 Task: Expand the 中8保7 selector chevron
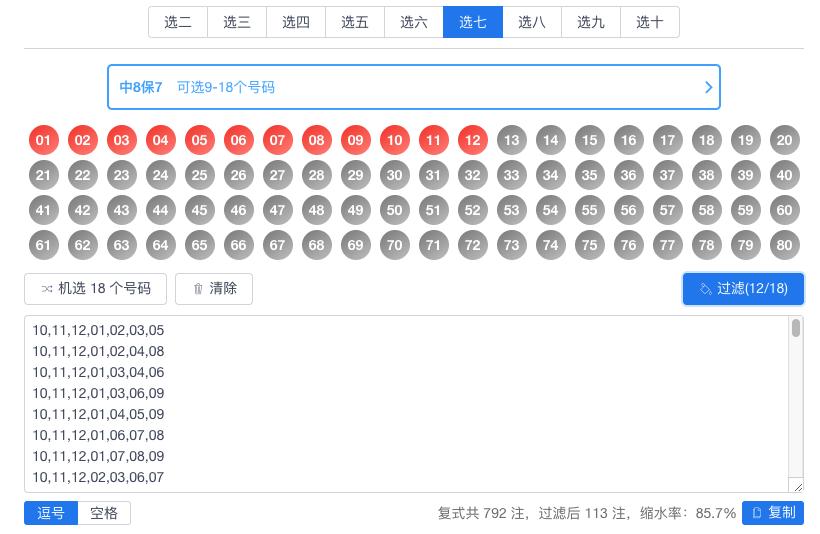click(708, 87)
